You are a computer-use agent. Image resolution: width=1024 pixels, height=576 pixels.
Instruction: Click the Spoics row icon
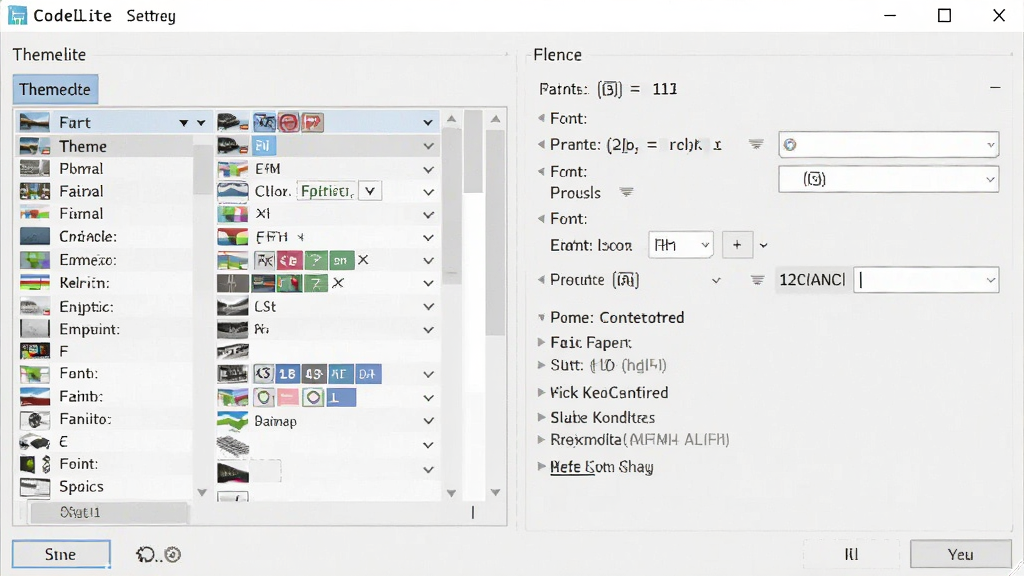point(35,487)
